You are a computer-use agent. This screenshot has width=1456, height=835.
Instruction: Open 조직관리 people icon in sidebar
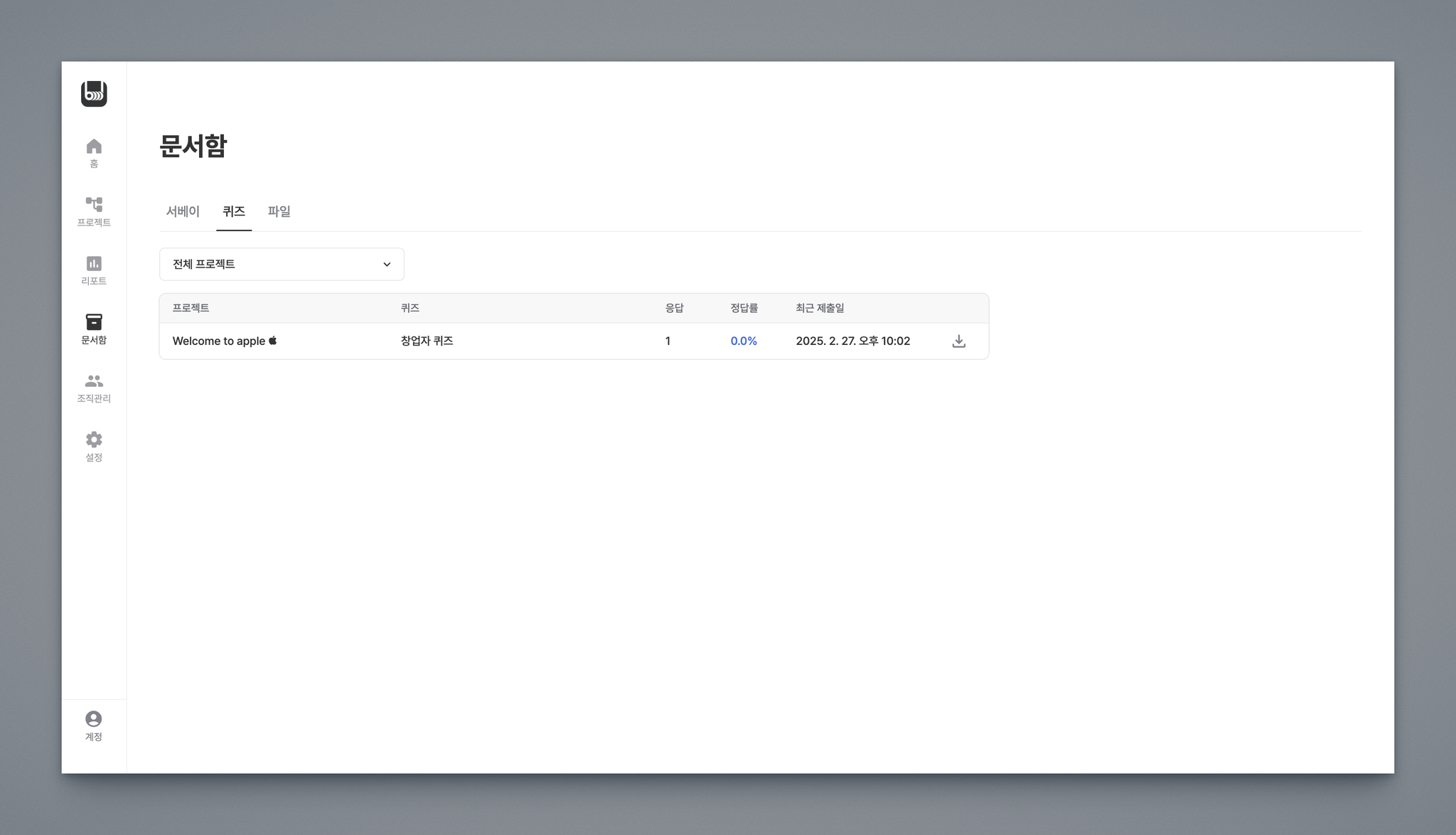tap(94, 388)
